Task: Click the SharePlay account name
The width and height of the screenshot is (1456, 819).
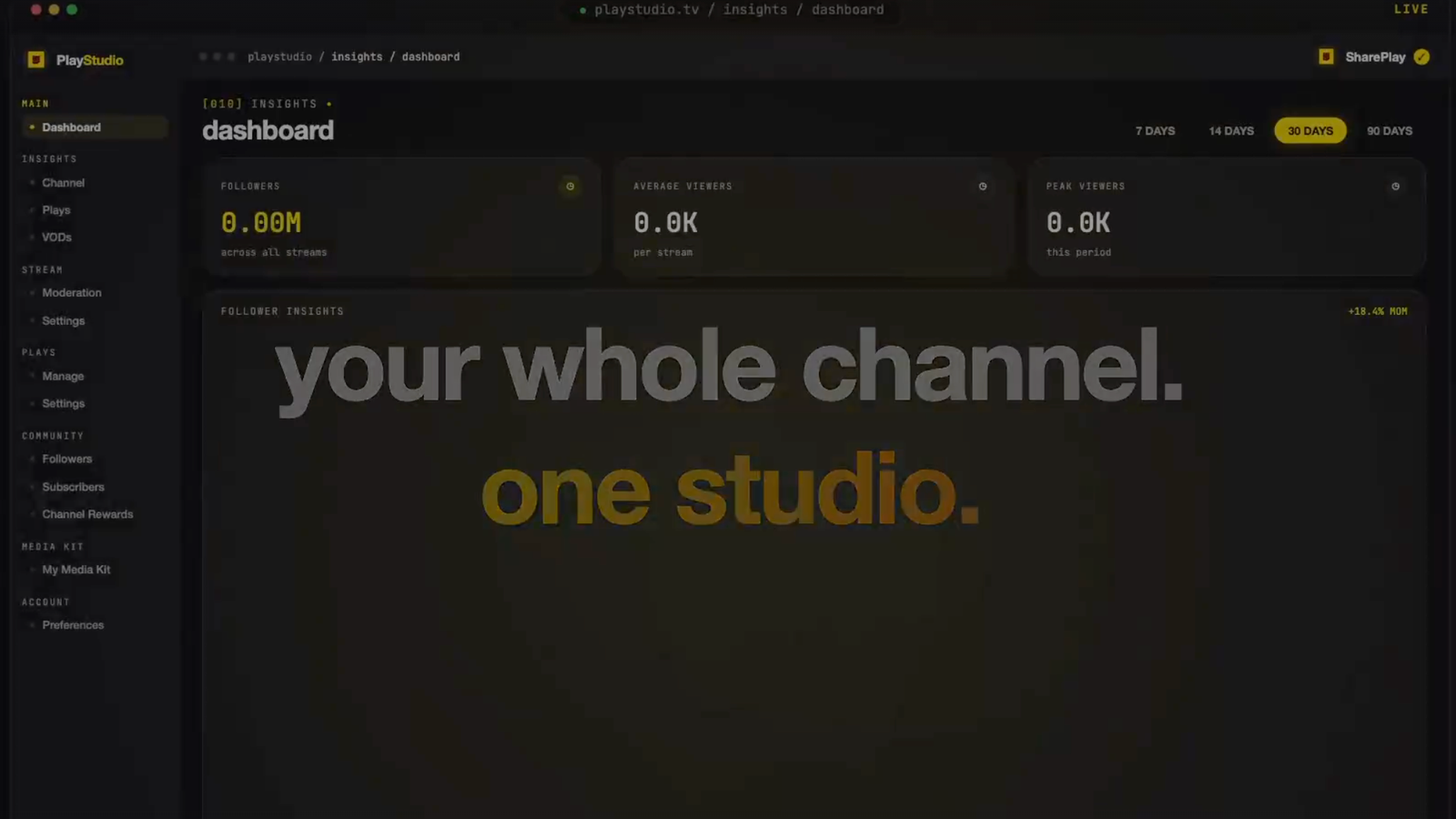Action: click(1375, 56)
